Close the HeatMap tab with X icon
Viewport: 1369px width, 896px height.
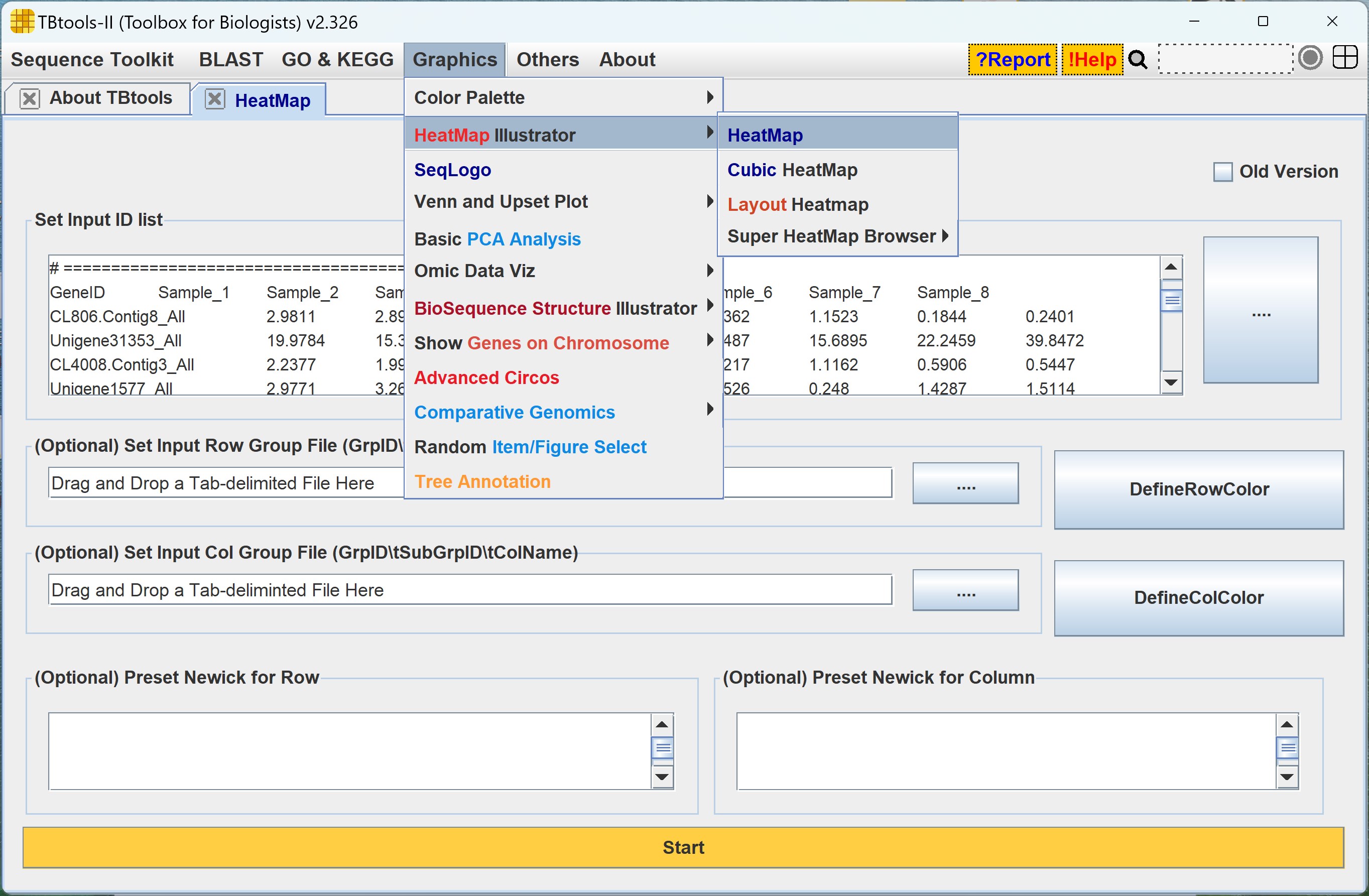click(x=214, y=99)
